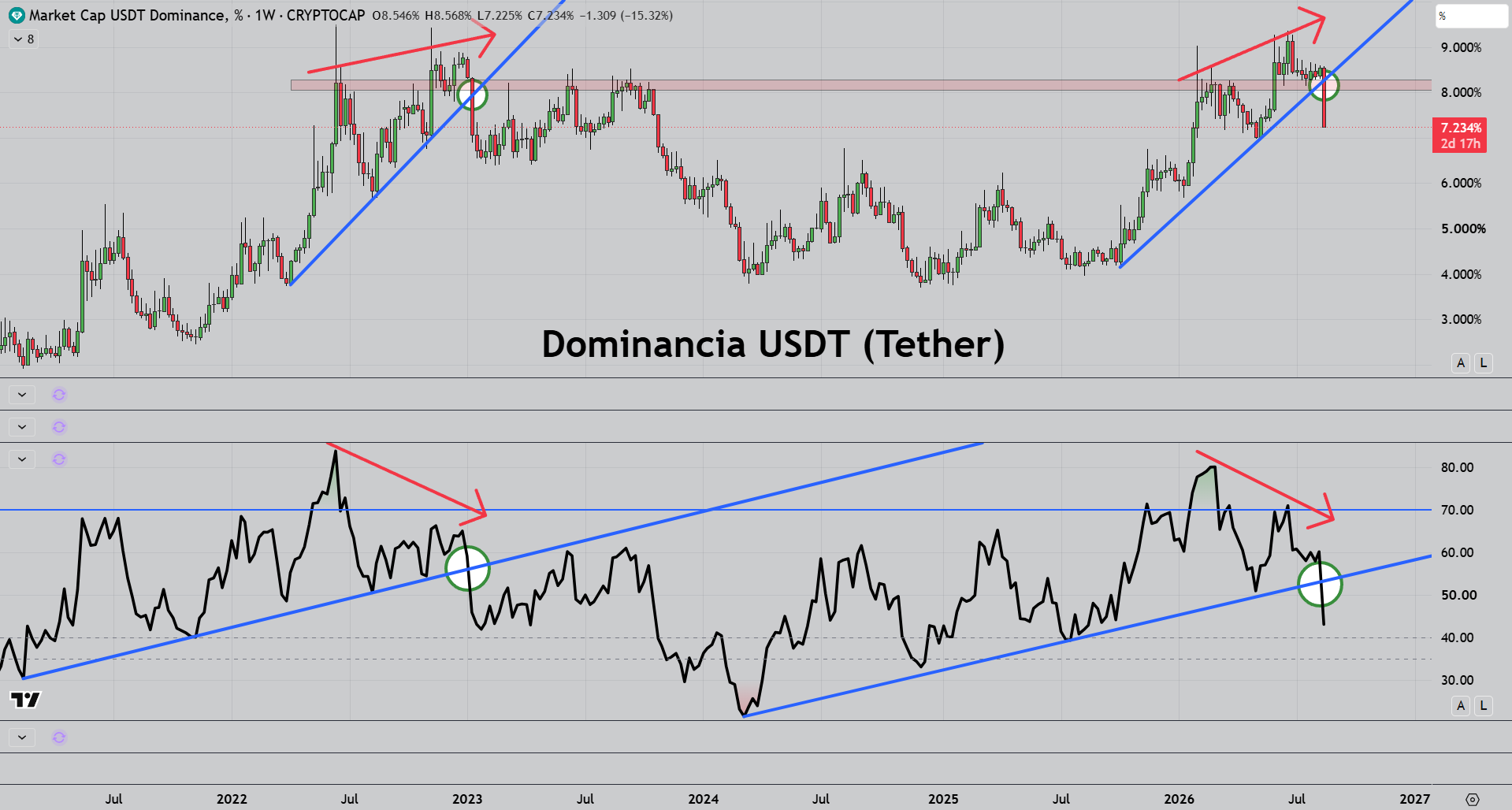1512x810 pixels.
Task: Click the 6.000% price axis label
Action: (1461, 183)
